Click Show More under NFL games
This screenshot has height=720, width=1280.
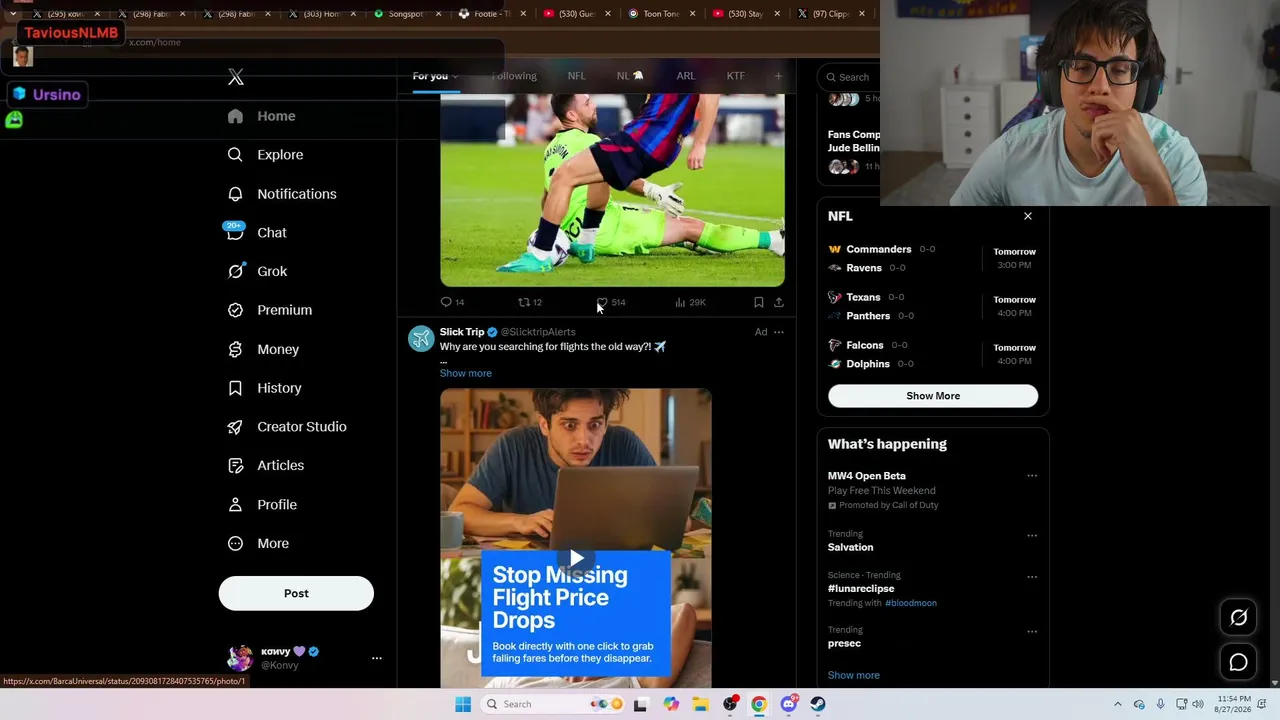pos(933,396)
